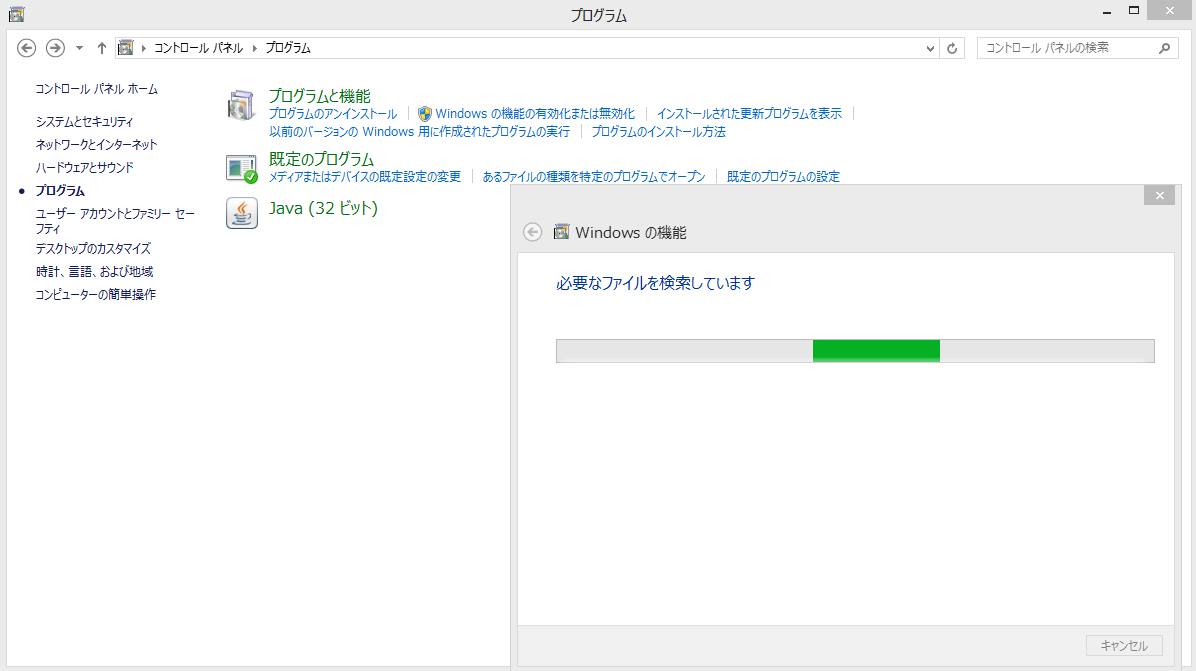
Task: Close the main プログラム window
Action: click(1170, 11)
